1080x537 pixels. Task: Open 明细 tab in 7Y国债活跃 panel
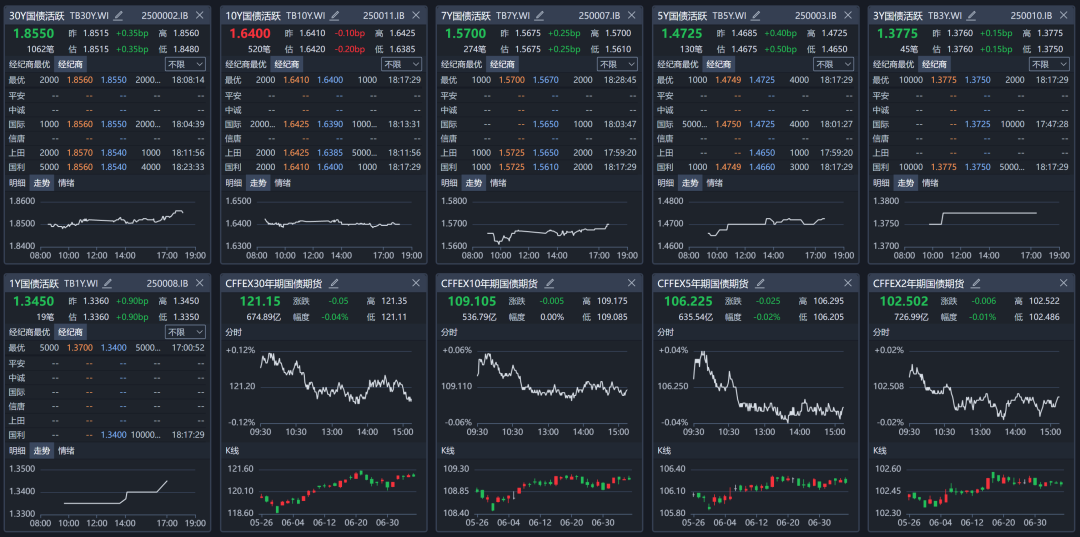[449, 183]
